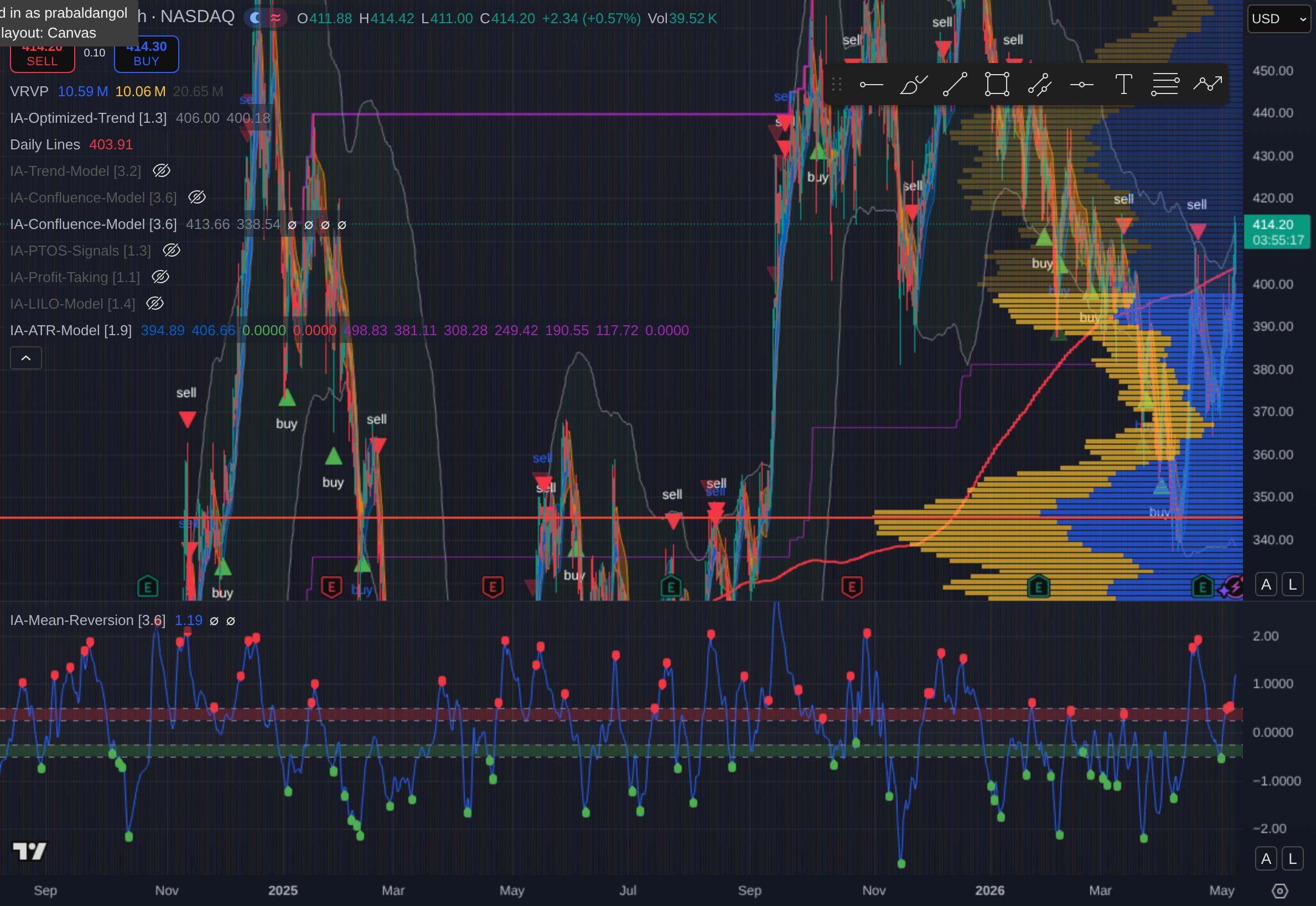Click the 414.30 BUY button
The width and height of the screenshot is (1316, 906).
147,55
